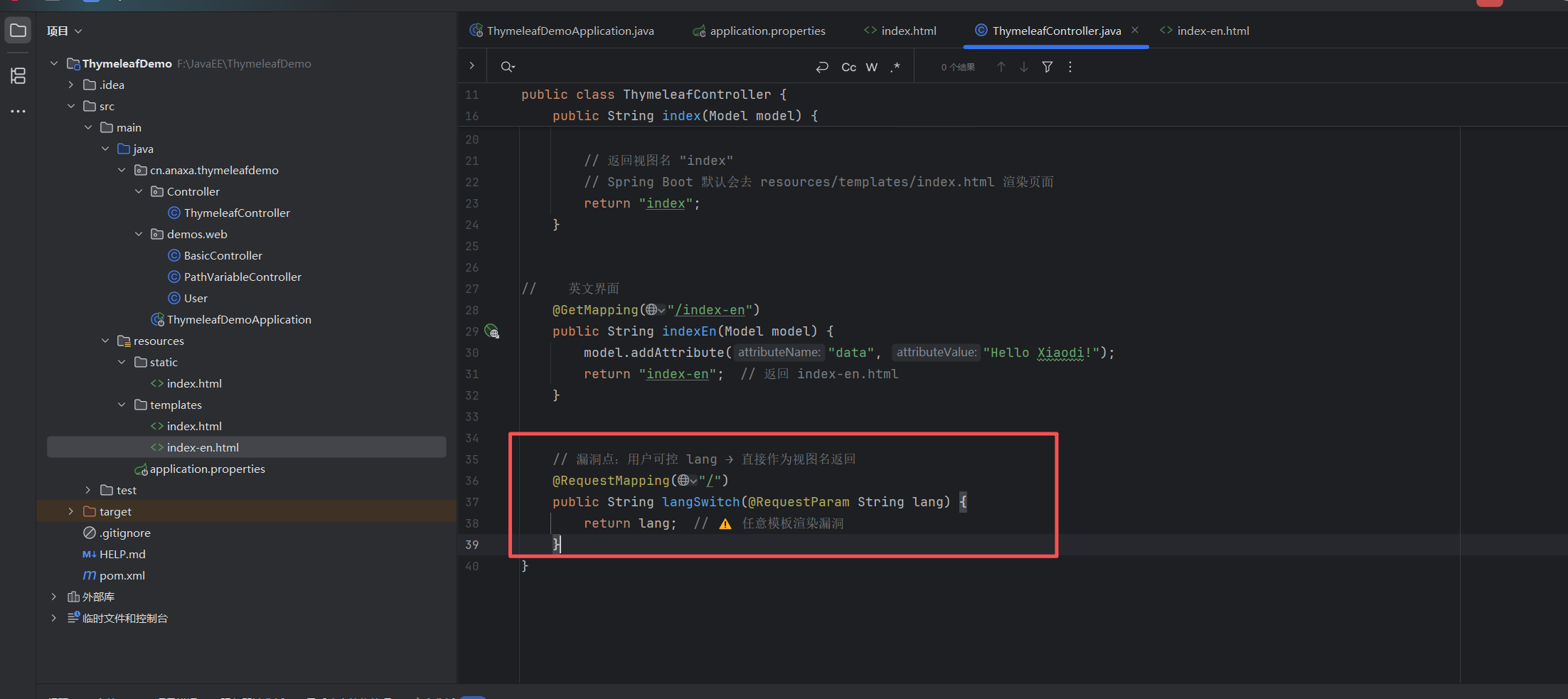
Task: Click gutter run icon on line 29
Action: (x=491, y=331)
